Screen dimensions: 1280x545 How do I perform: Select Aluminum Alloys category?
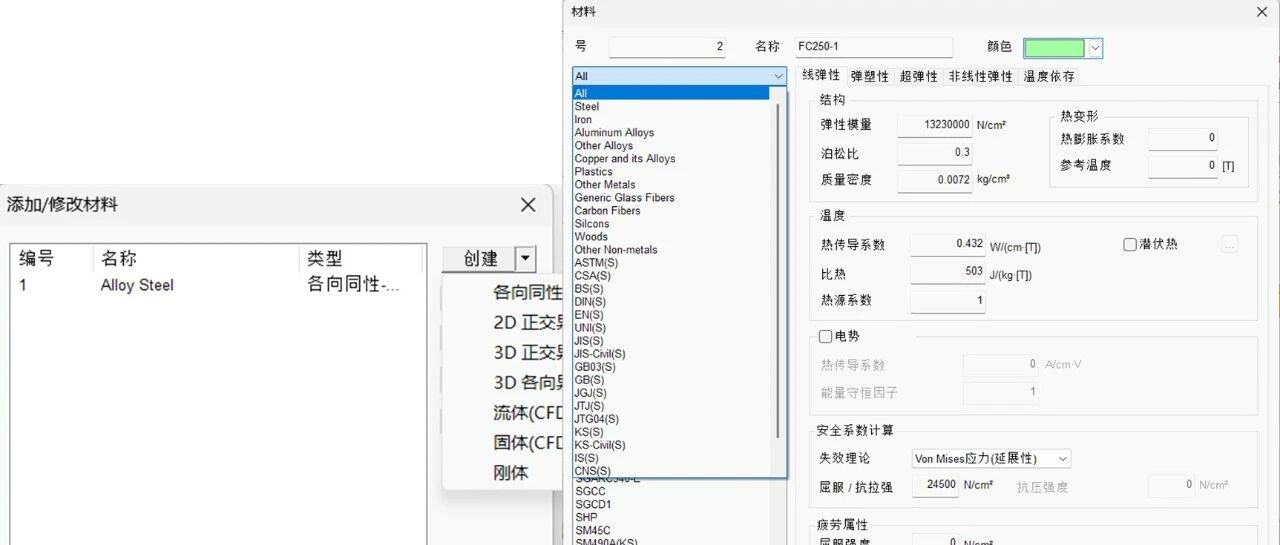(x=614, y=132)
